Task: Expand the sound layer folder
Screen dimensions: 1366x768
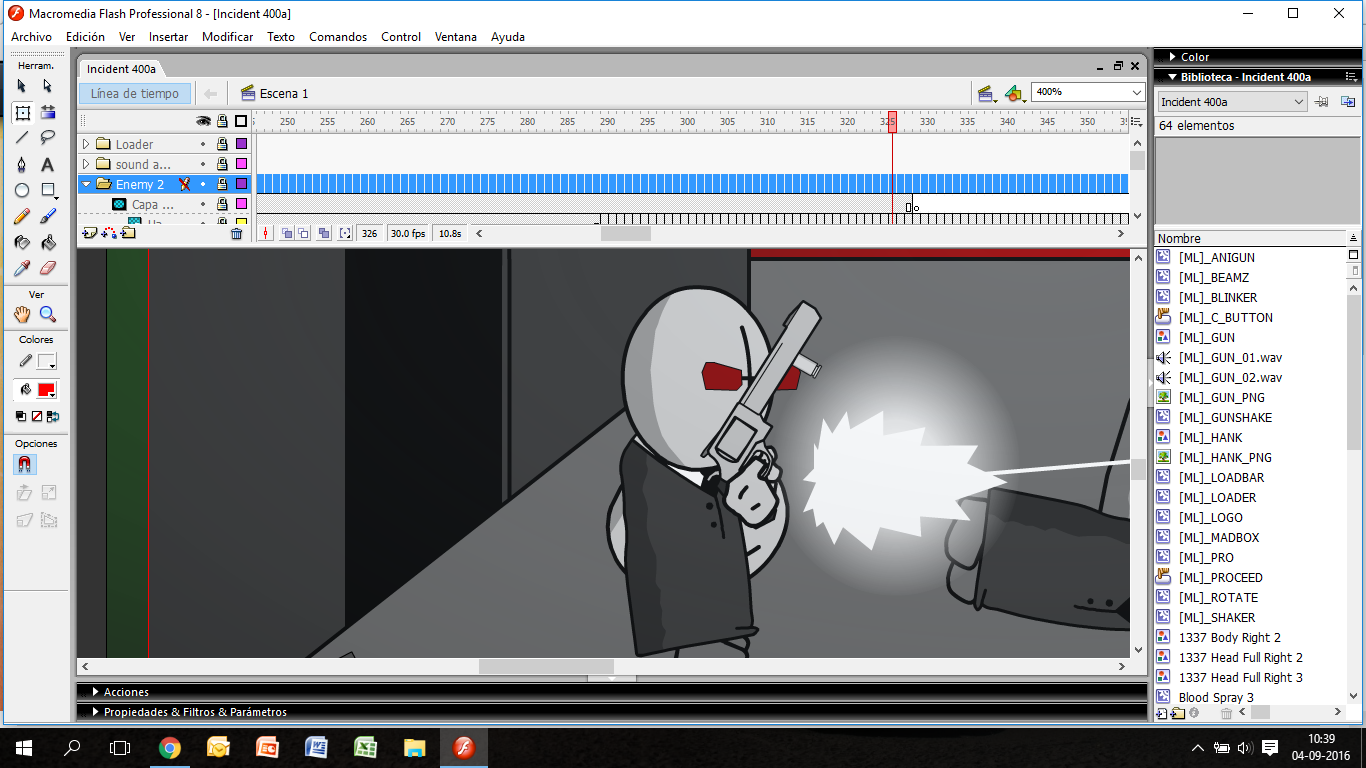Action: click(x=86, y=164)
